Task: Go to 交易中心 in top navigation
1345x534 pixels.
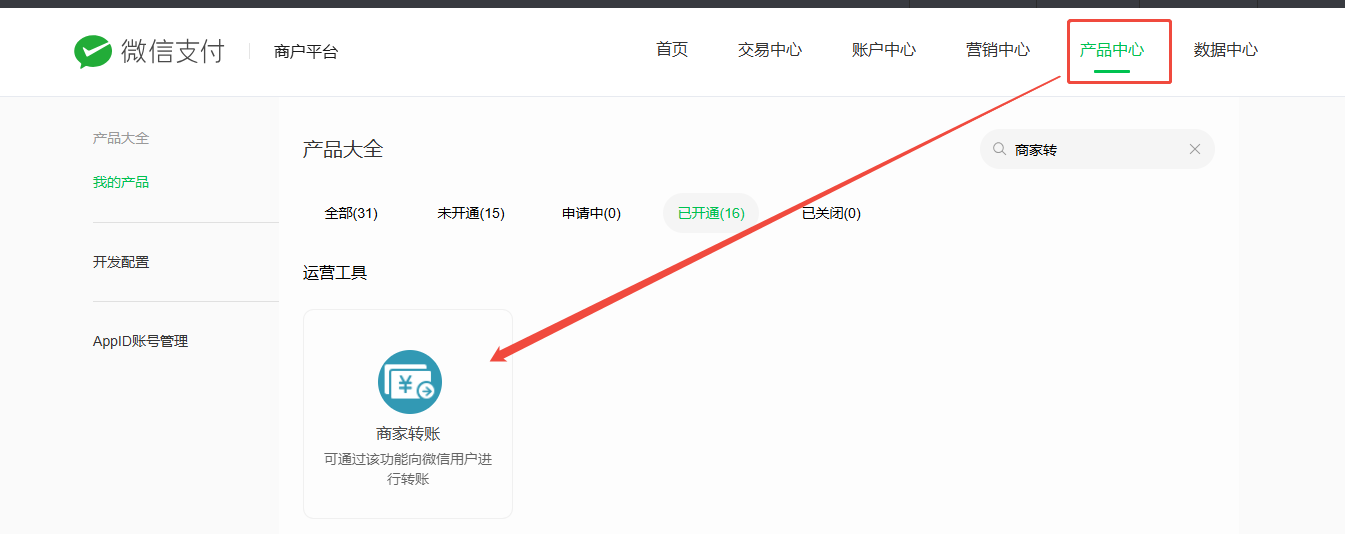Action: point(769,50)
